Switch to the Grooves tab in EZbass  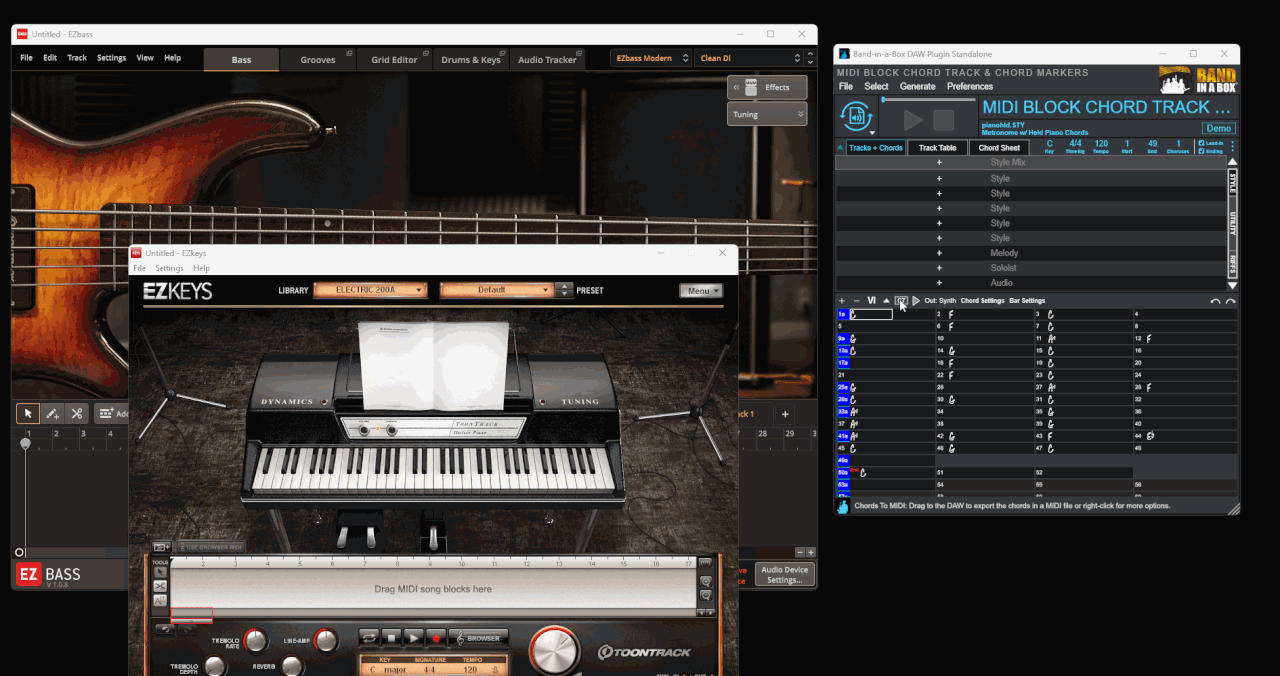[318, 60]
